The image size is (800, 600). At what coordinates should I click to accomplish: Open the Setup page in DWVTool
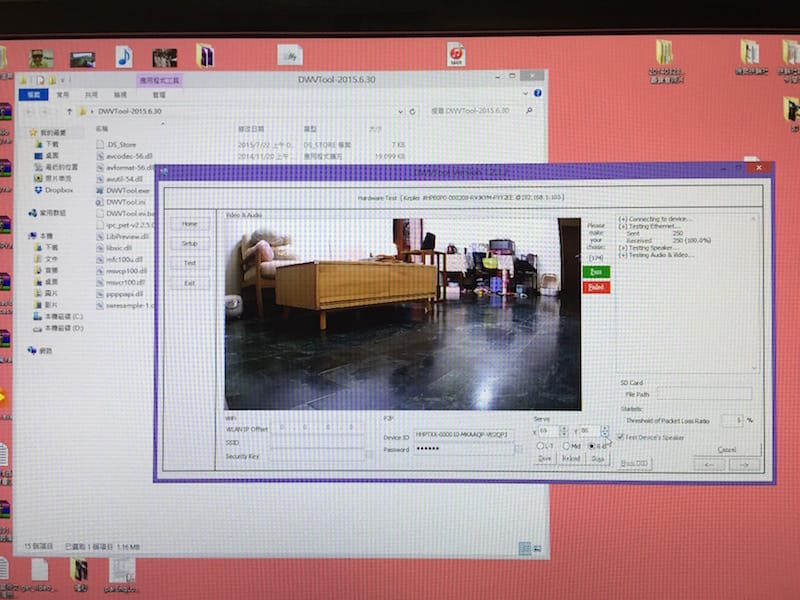189,243
